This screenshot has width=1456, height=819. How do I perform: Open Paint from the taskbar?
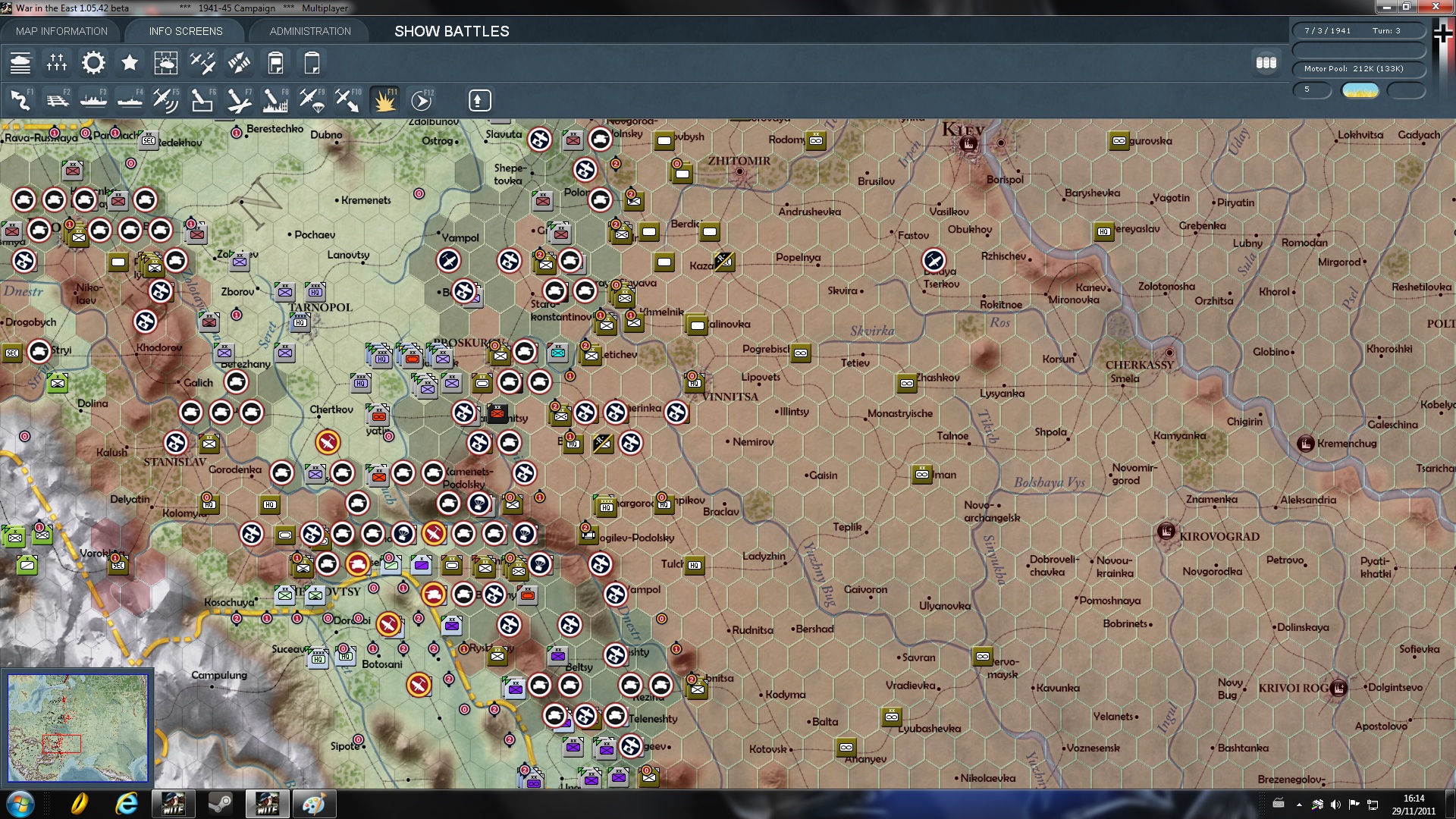[314, 804]
